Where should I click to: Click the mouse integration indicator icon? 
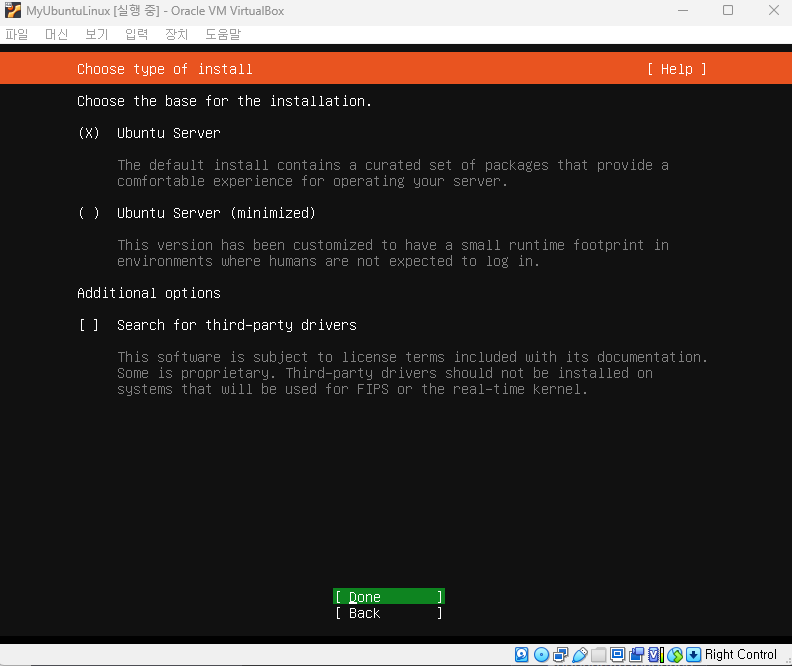[675, 655]
